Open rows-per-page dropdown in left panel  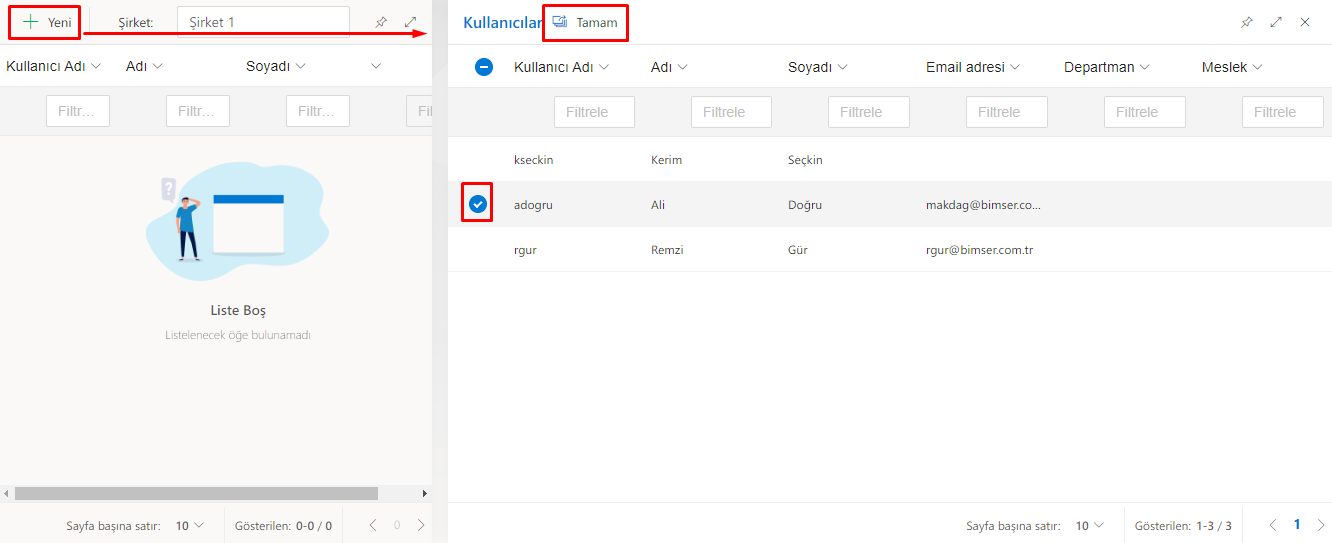(189, 525)
